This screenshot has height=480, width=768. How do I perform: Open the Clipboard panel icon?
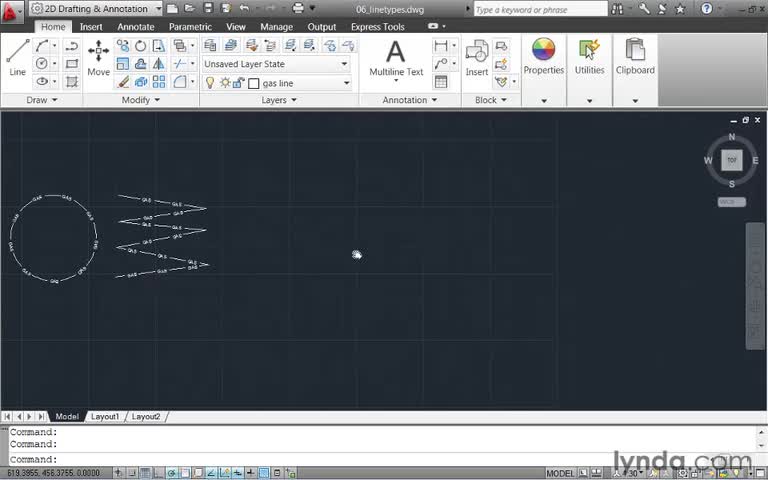pos(635,50)
